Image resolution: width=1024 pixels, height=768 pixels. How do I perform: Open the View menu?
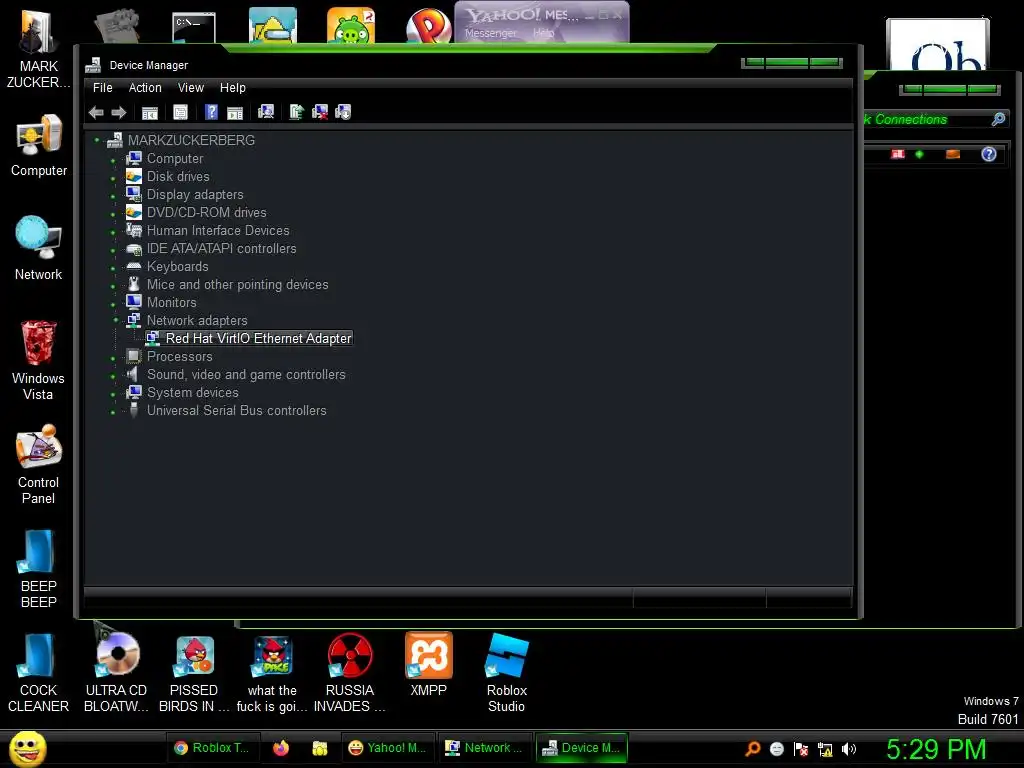click(191, 88)
